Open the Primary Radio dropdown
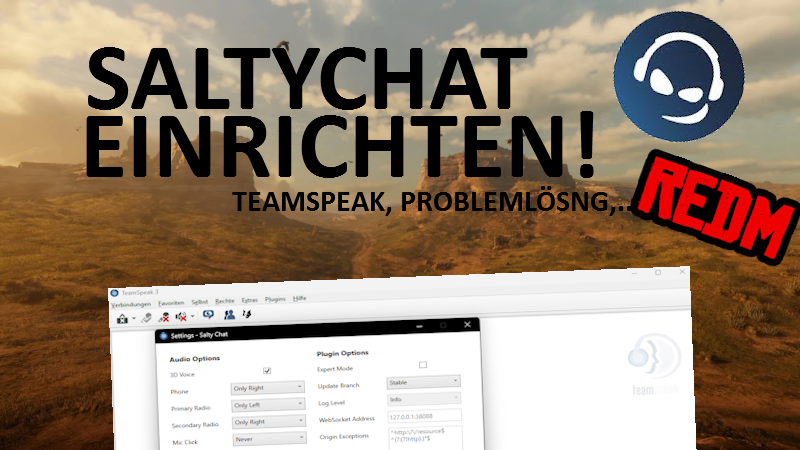 [x=268, y=405]
